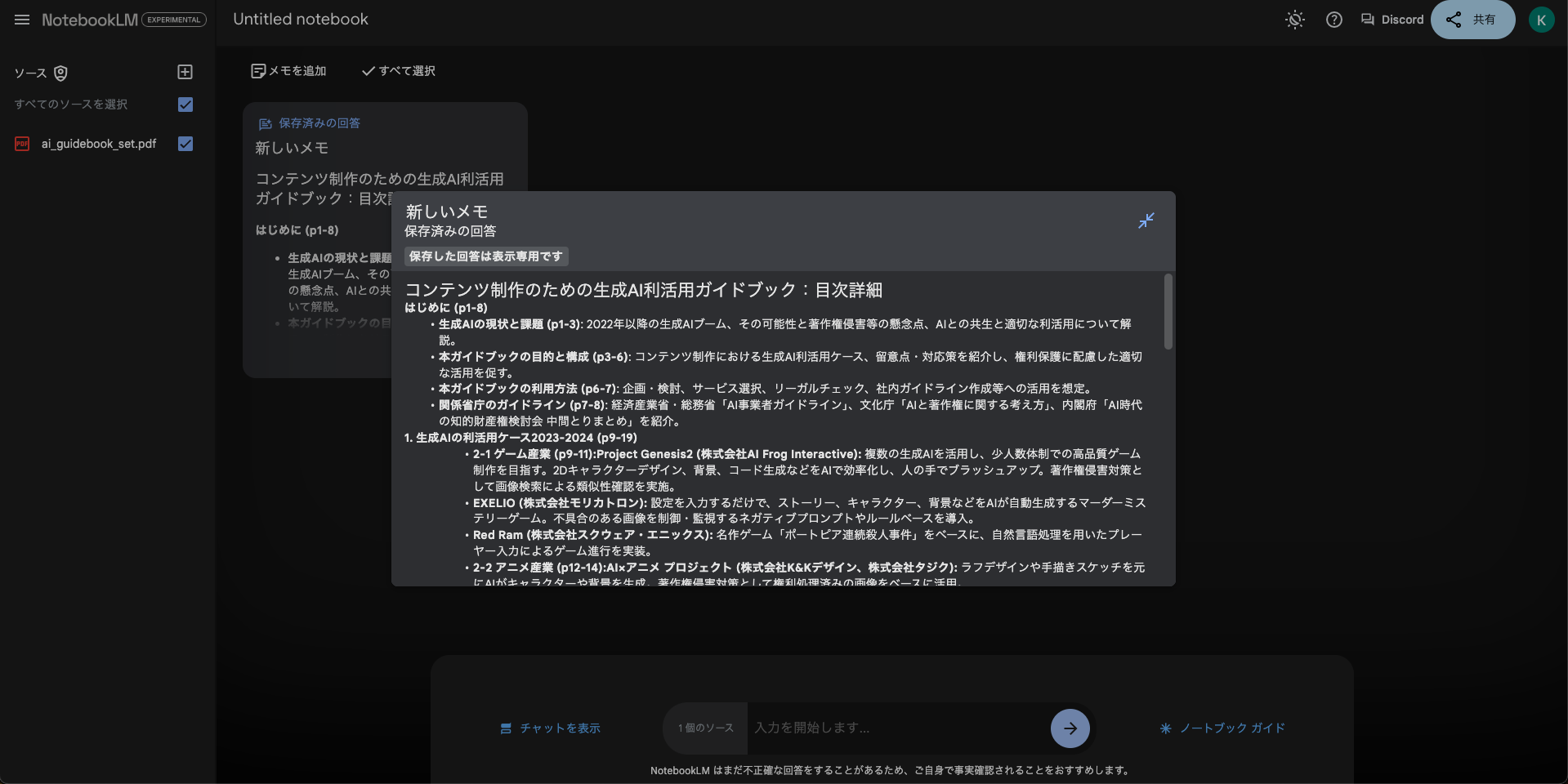
Task: Click the source shield privacy icon
Action: click(60, 73)
